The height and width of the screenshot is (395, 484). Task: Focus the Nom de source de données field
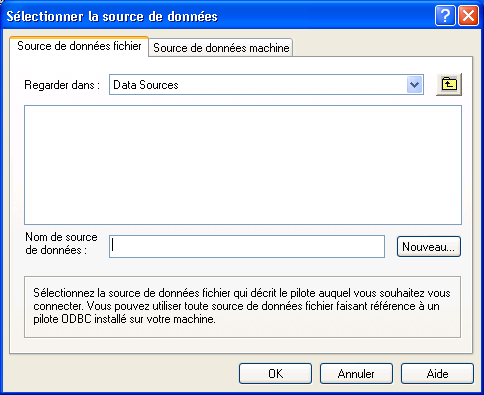247,246
